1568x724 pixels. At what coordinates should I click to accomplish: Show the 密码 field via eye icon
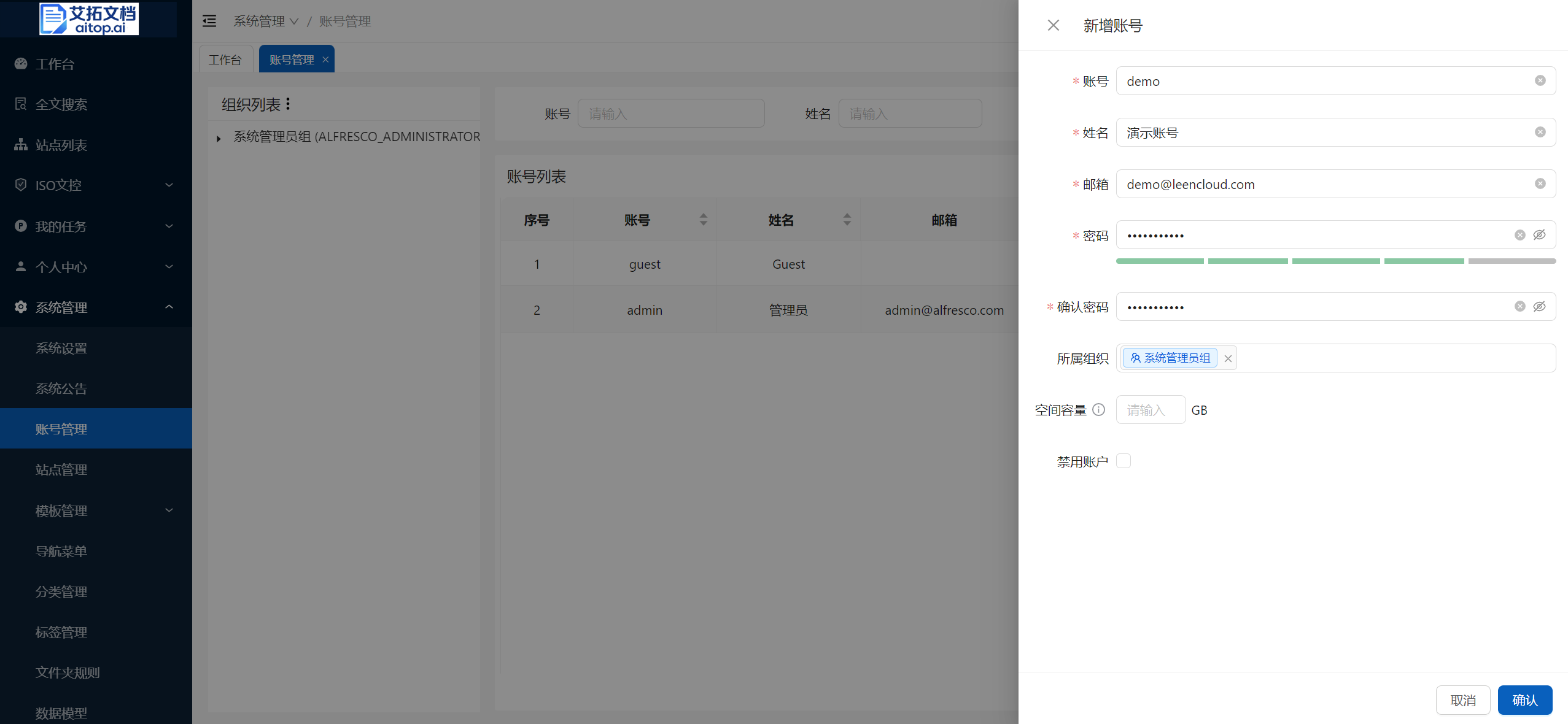coord(1539,235)
